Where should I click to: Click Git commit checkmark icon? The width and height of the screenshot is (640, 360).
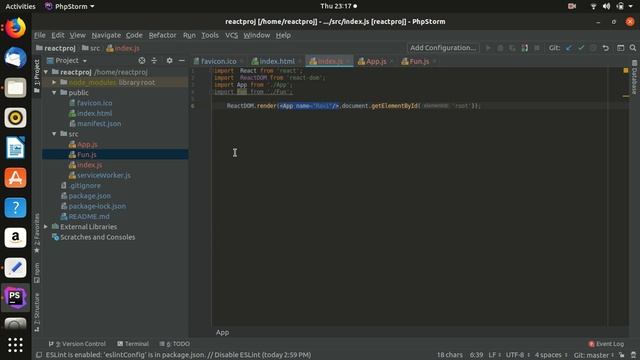point(581,48)
